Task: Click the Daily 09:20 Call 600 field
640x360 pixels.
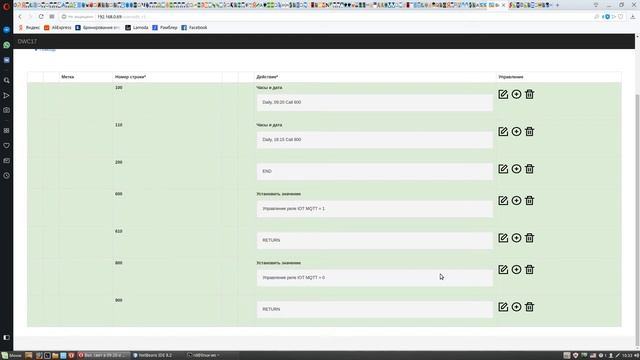Action: point(375,102)
